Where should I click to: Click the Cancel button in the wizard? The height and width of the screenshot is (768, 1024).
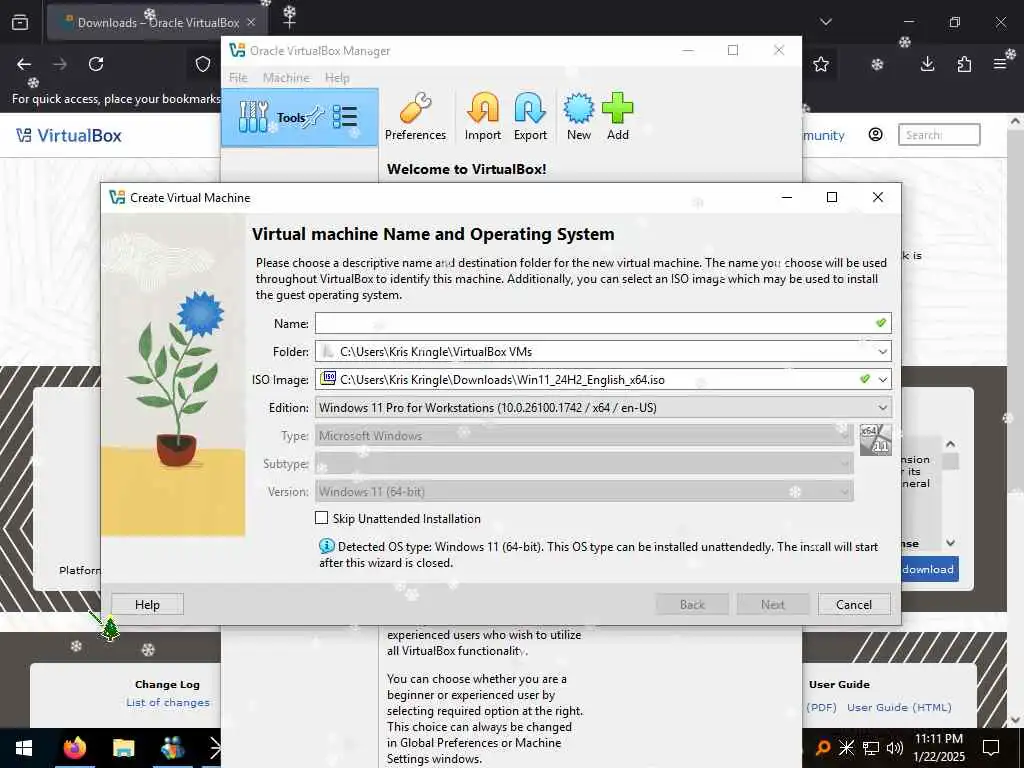click(x=854, y=605)
